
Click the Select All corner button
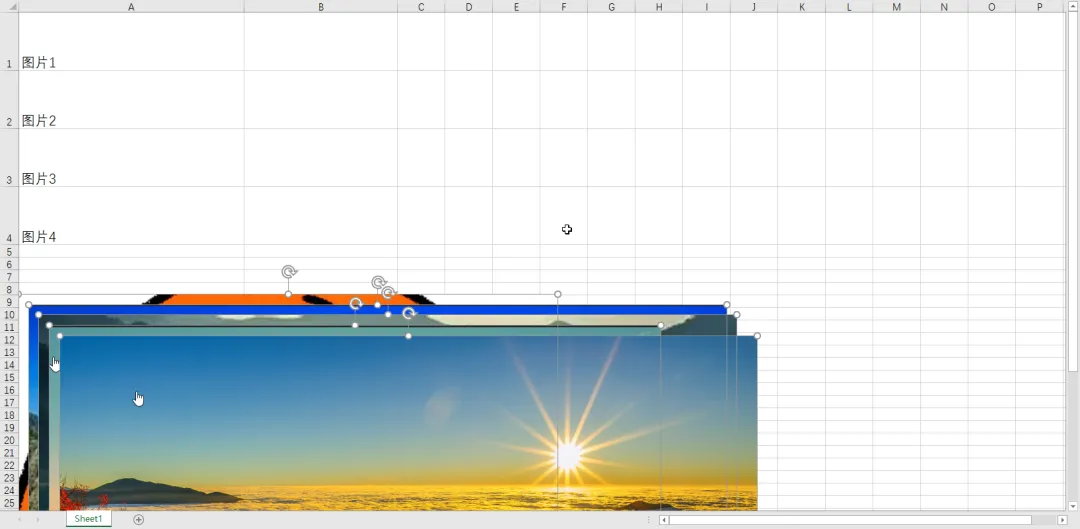9,6
